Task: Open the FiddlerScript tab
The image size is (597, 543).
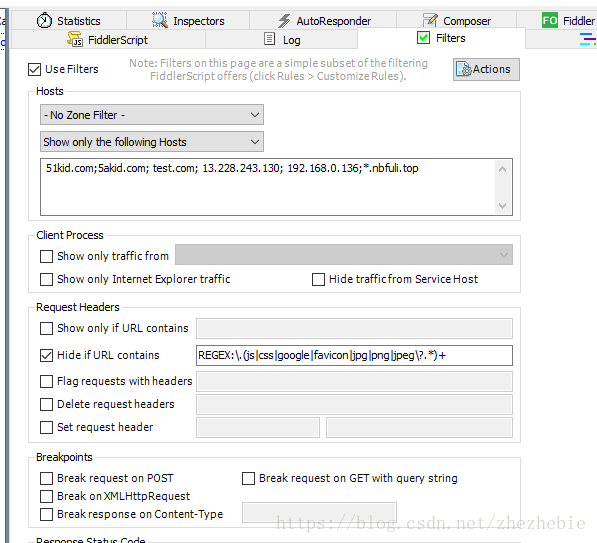Action: tap(109, 40)
